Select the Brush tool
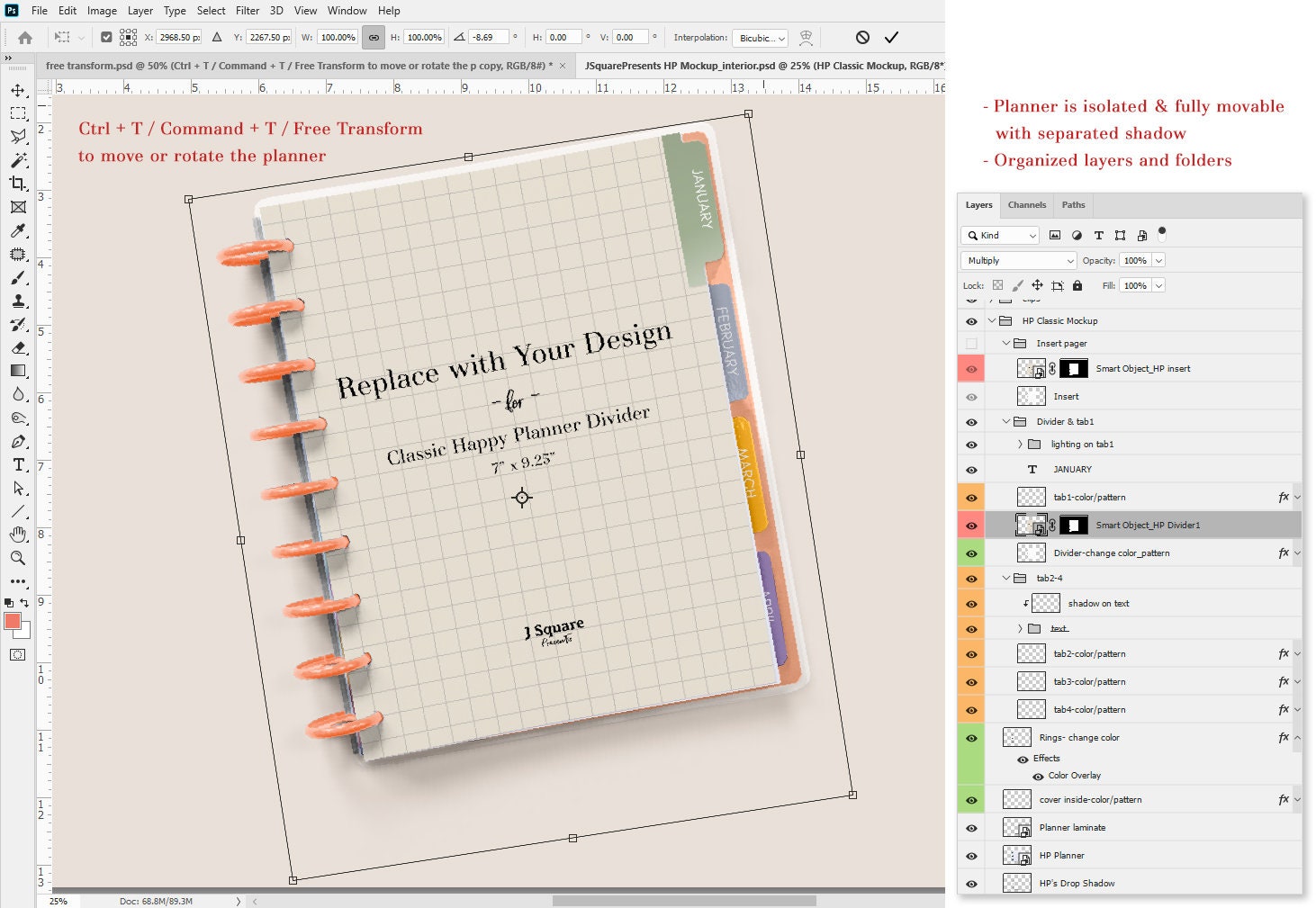Screen dimensions: 1316x908 19,277
